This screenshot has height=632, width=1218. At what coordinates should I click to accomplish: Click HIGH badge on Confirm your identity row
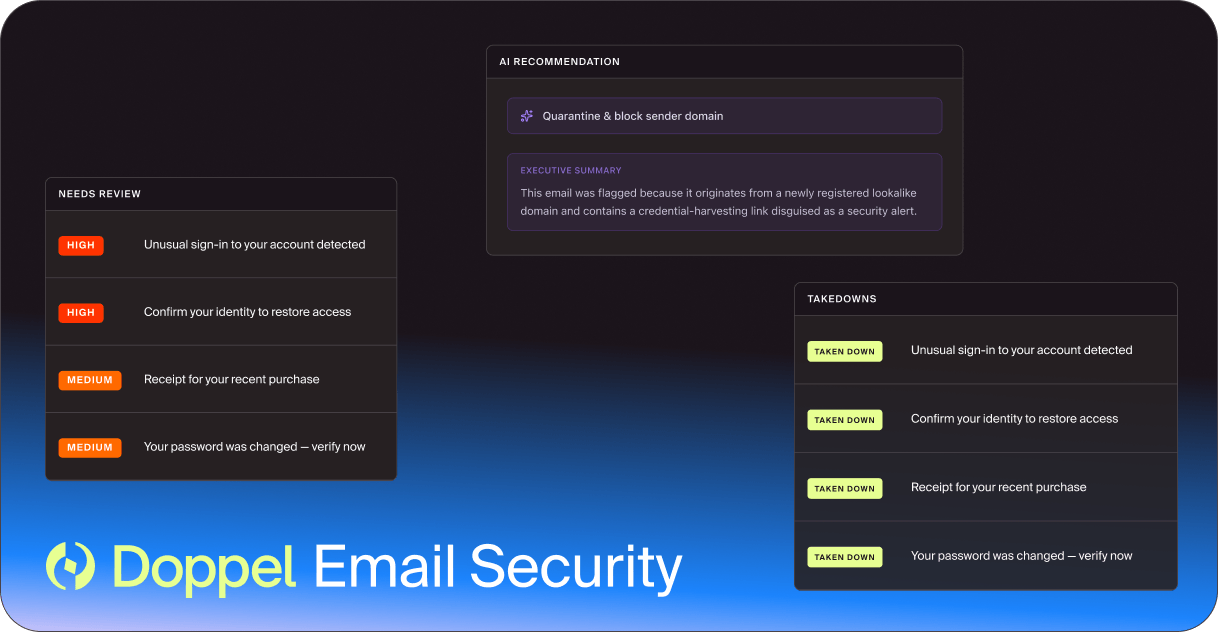(x=81, y=313)
